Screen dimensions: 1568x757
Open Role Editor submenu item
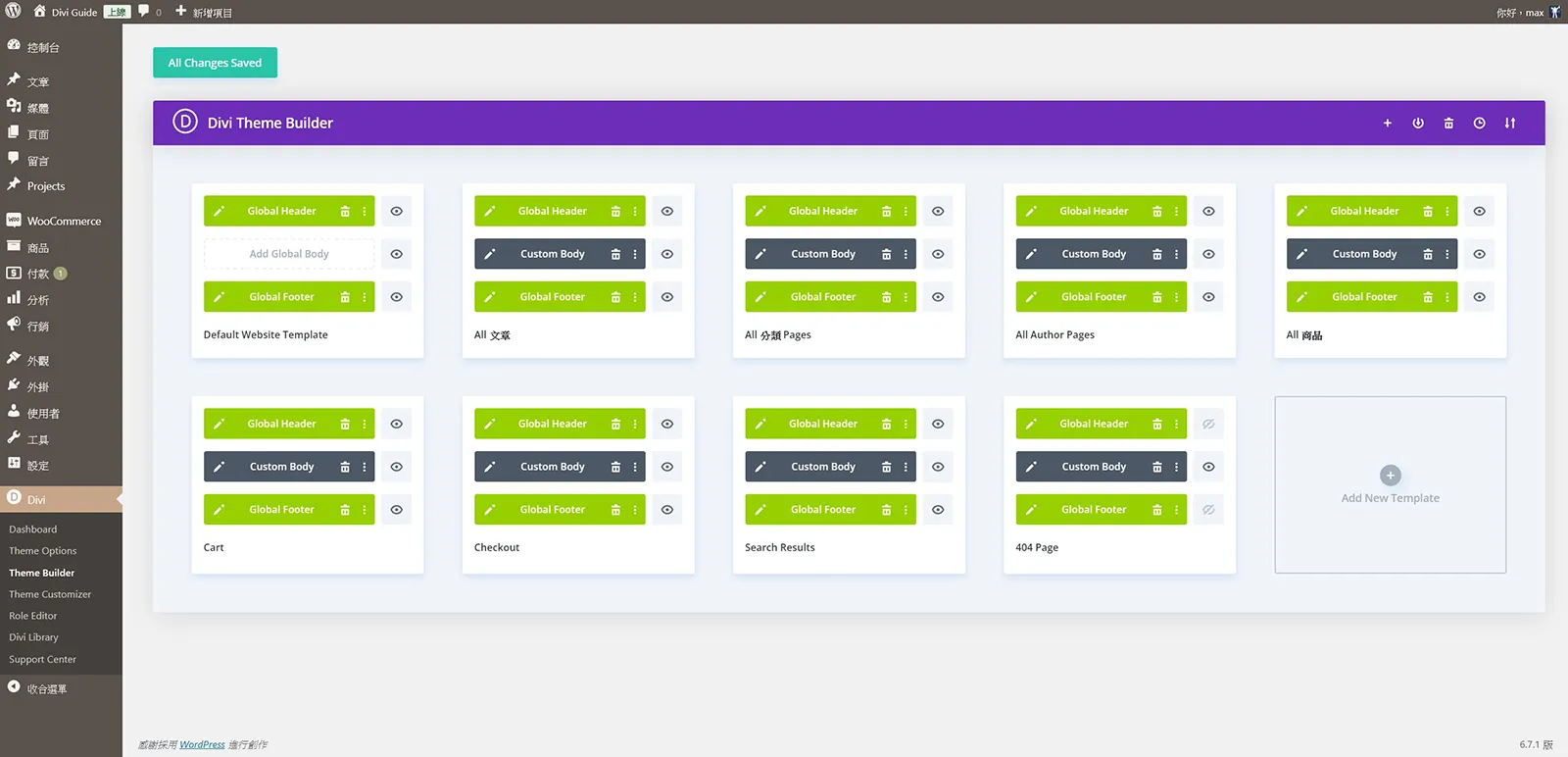[33, 616]
